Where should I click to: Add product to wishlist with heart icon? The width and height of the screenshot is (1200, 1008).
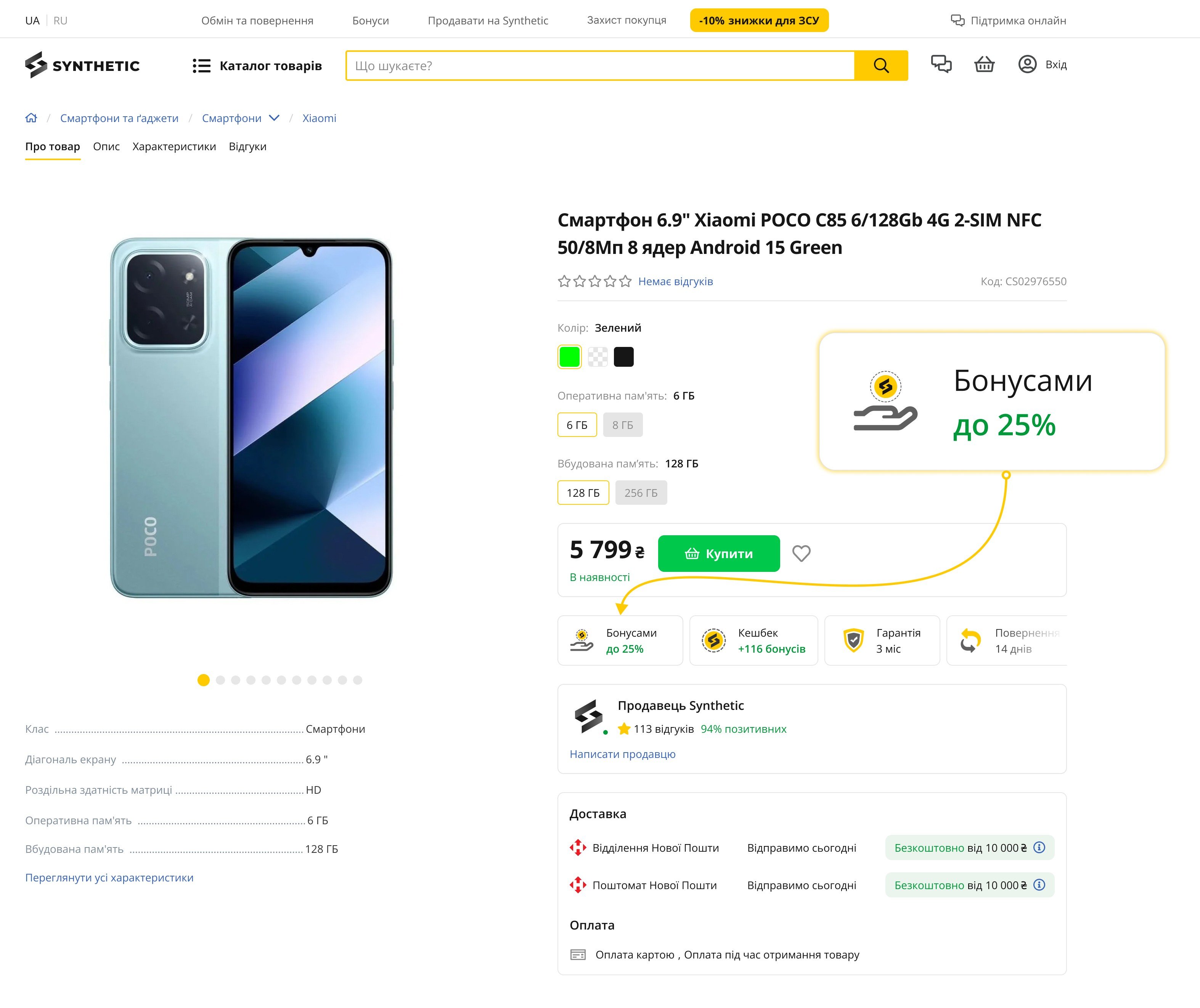click(801, 553)
